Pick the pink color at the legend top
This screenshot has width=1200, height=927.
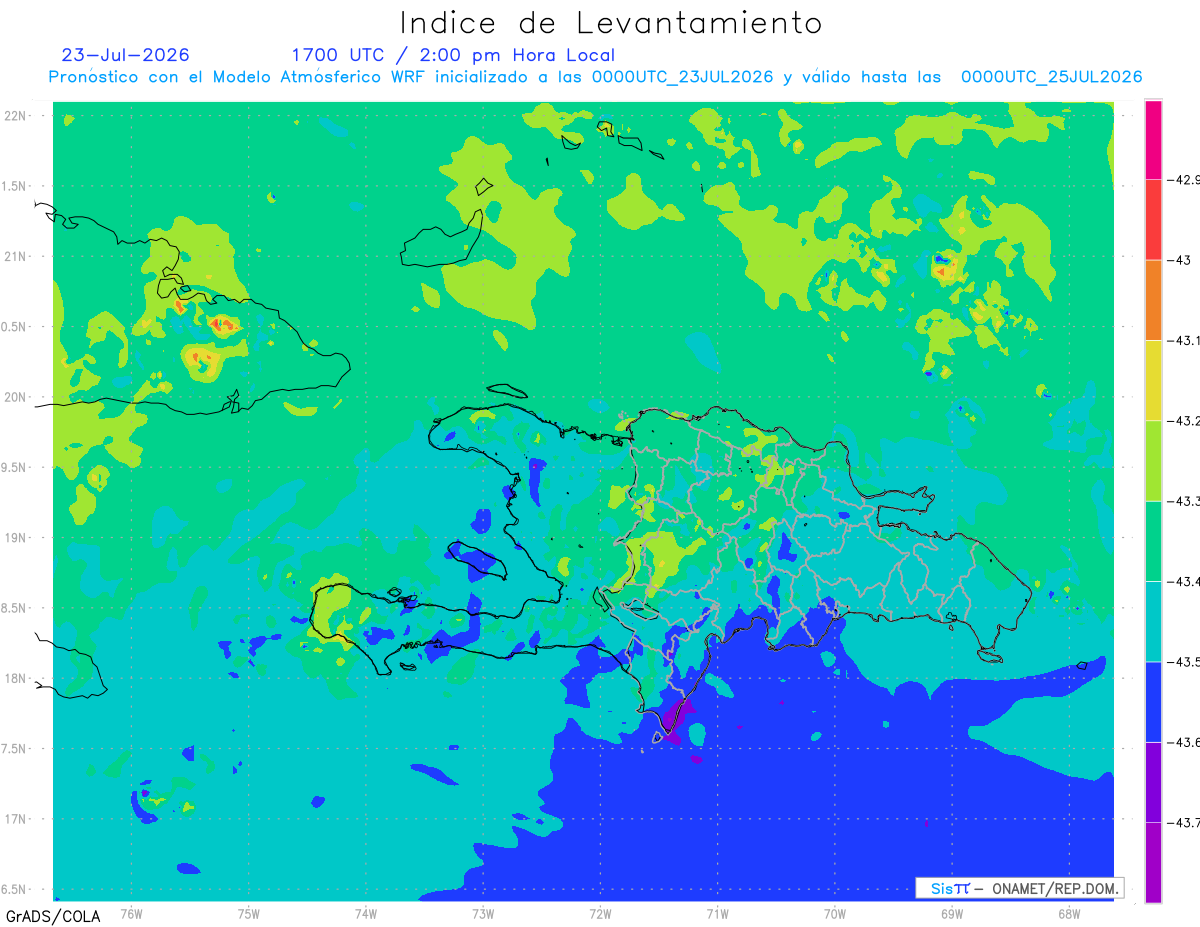click(x=1153, y=140)
